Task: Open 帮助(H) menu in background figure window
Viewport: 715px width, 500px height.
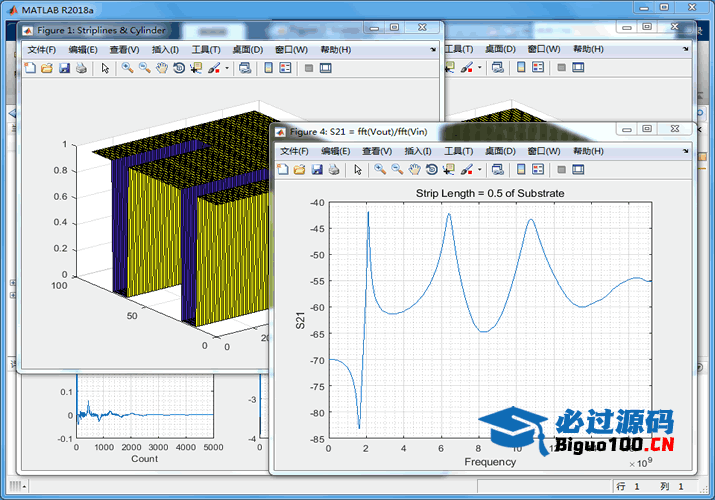Action: click(588, 49)
